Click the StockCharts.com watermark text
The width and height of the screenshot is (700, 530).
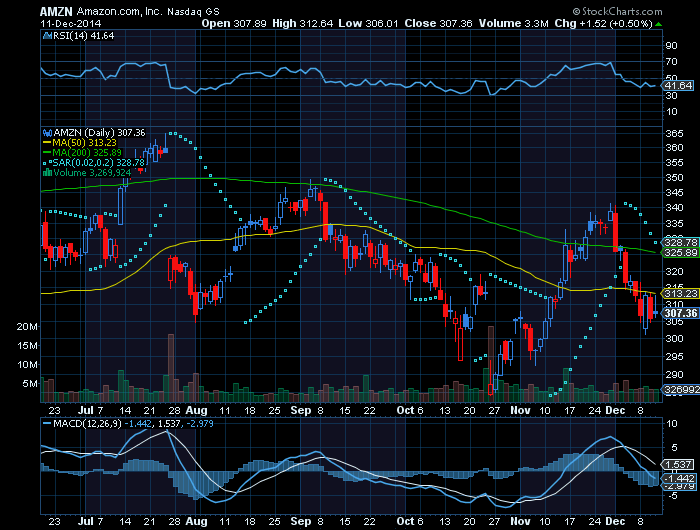pyautogui.click(x=618, y=12)
